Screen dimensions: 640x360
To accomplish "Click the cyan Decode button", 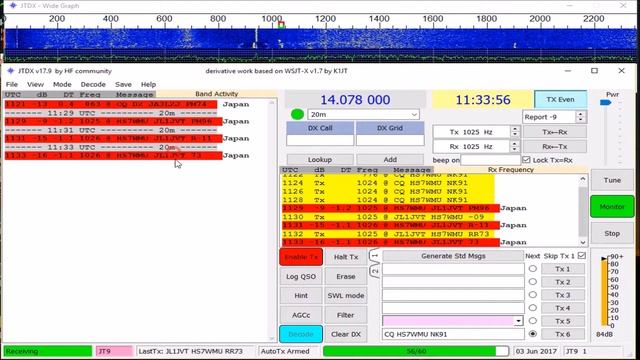I will [301, 334].
